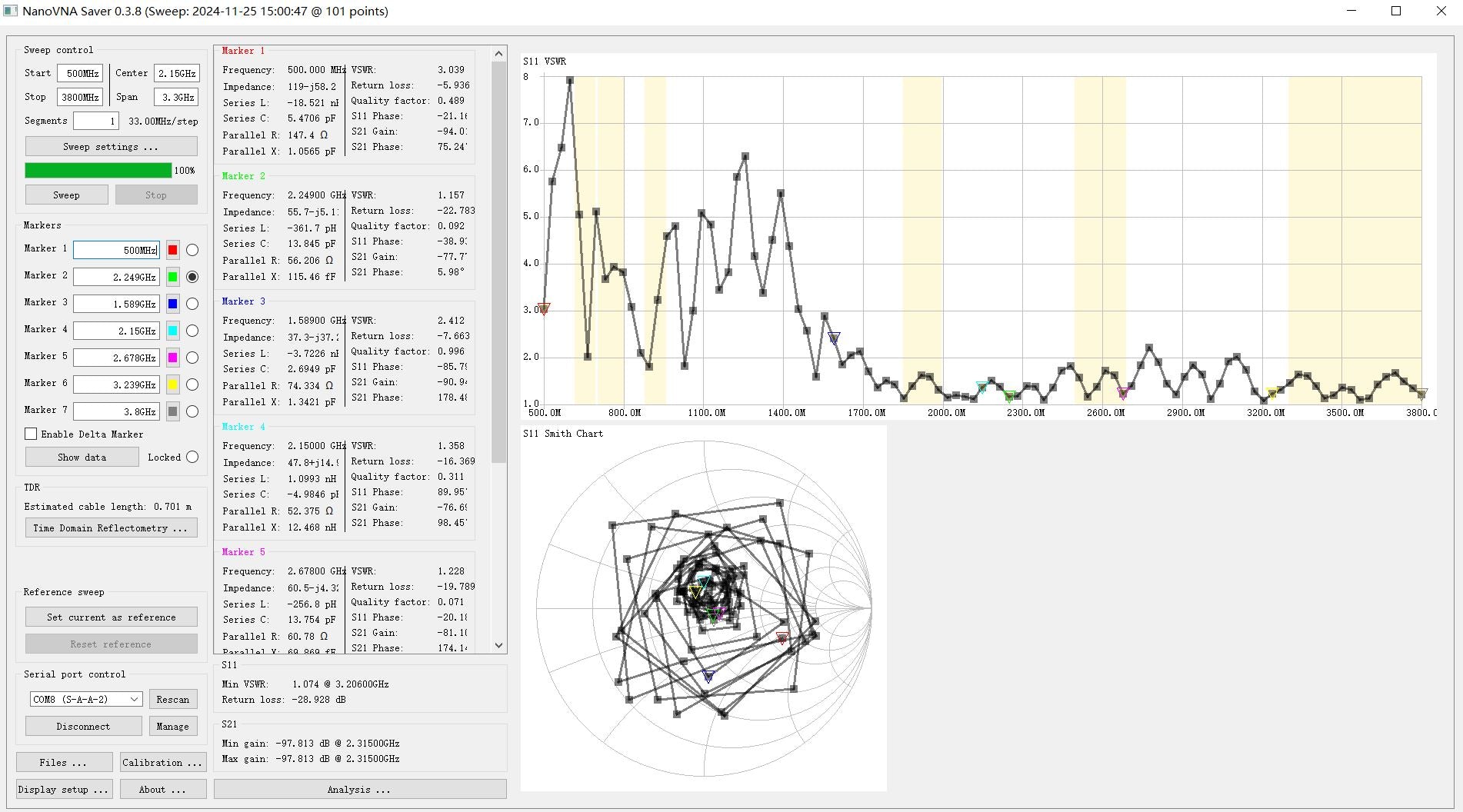The width and height of the screenshot is (1463, 812).
Task: Click the Span frequency field
Action: click(x=176, y=97)
